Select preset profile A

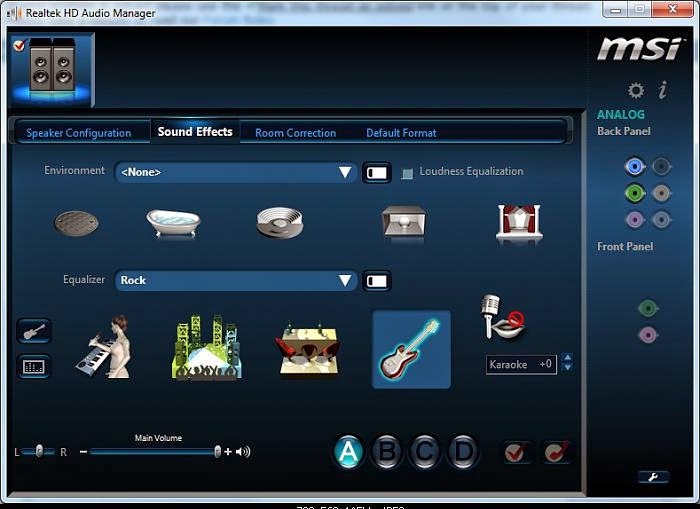coord(348,452)
